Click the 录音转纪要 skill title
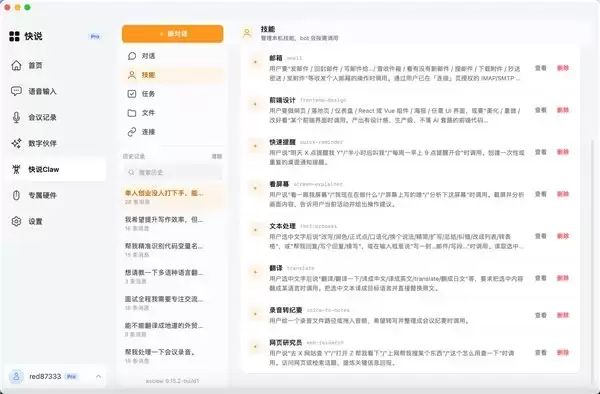Image resolution: width=600 pixels, height=394 pixels. point(285,310)
